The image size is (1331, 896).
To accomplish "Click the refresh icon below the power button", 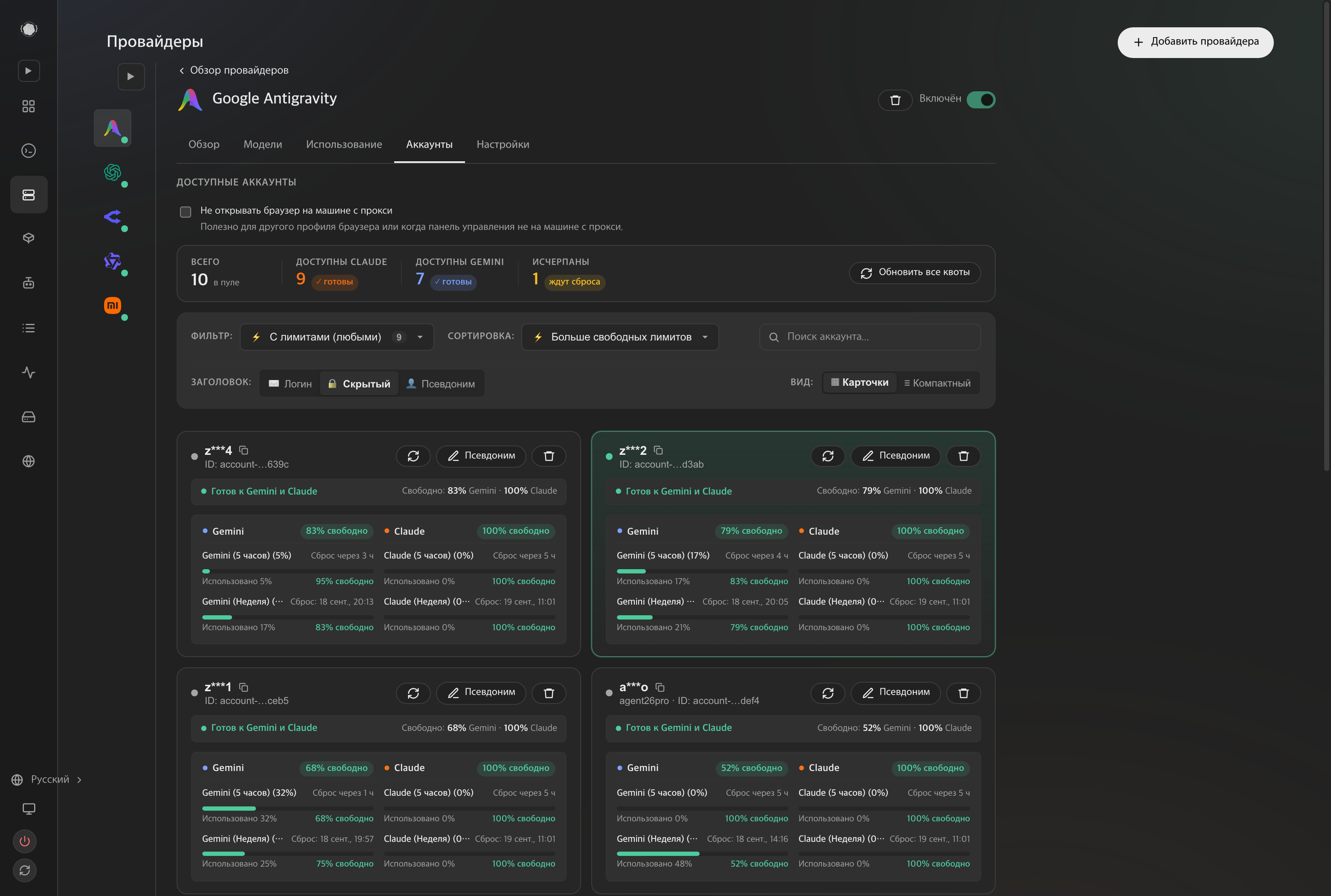I will 25,870.
